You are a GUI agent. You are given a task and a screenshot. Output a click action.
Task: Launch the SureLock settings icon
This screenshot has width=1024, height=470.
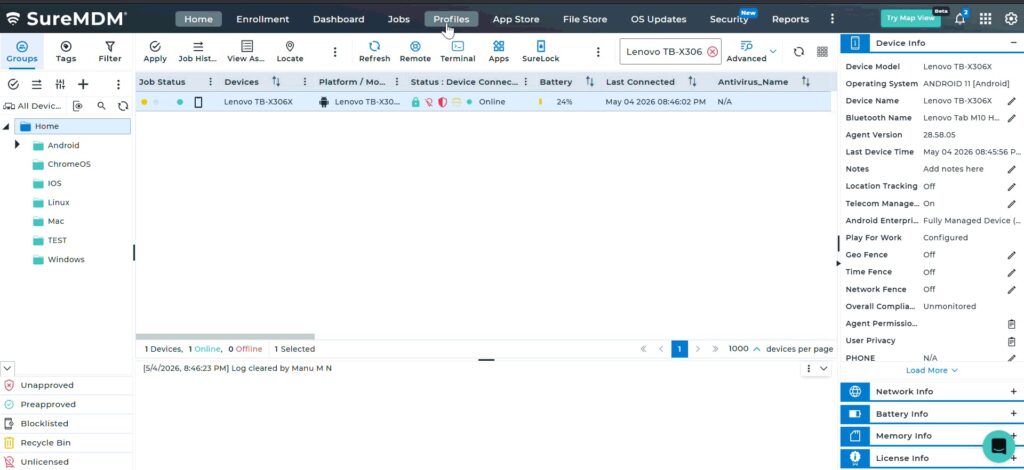click(541, 52)
